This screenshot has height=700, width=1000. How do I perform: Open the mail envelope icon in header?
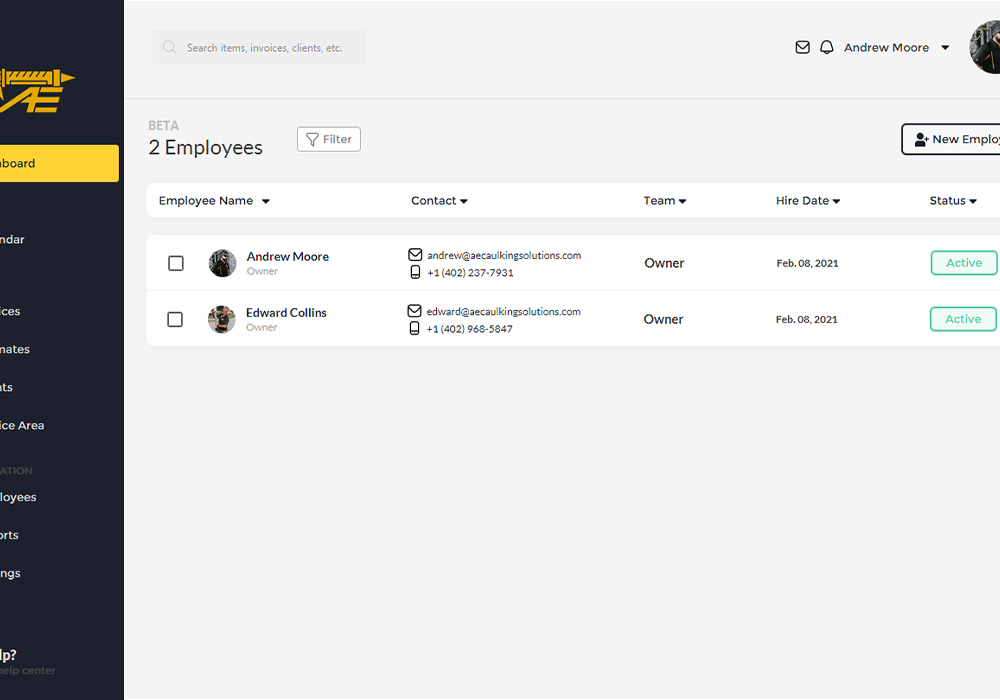[x=802, y=47]
